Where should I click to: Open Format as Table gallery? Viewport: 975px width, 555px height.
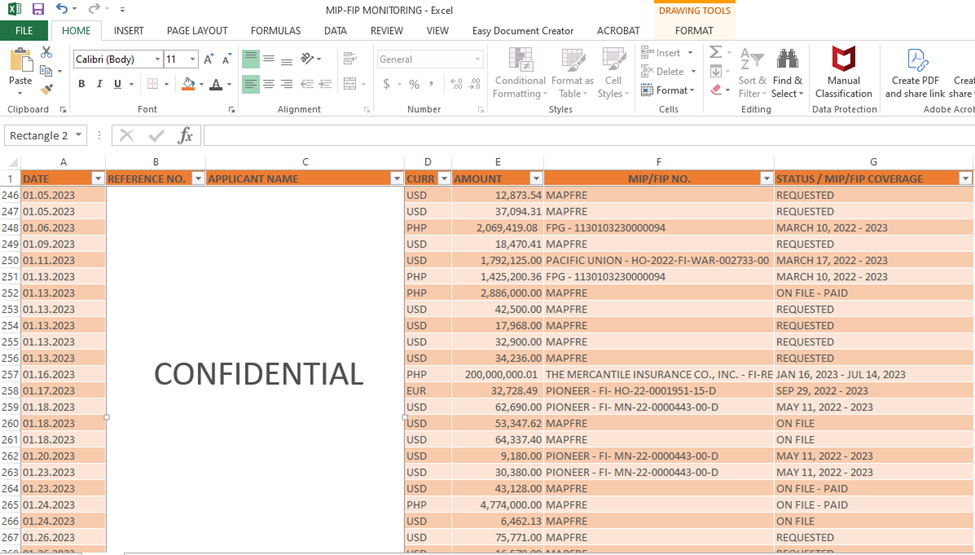572,73
